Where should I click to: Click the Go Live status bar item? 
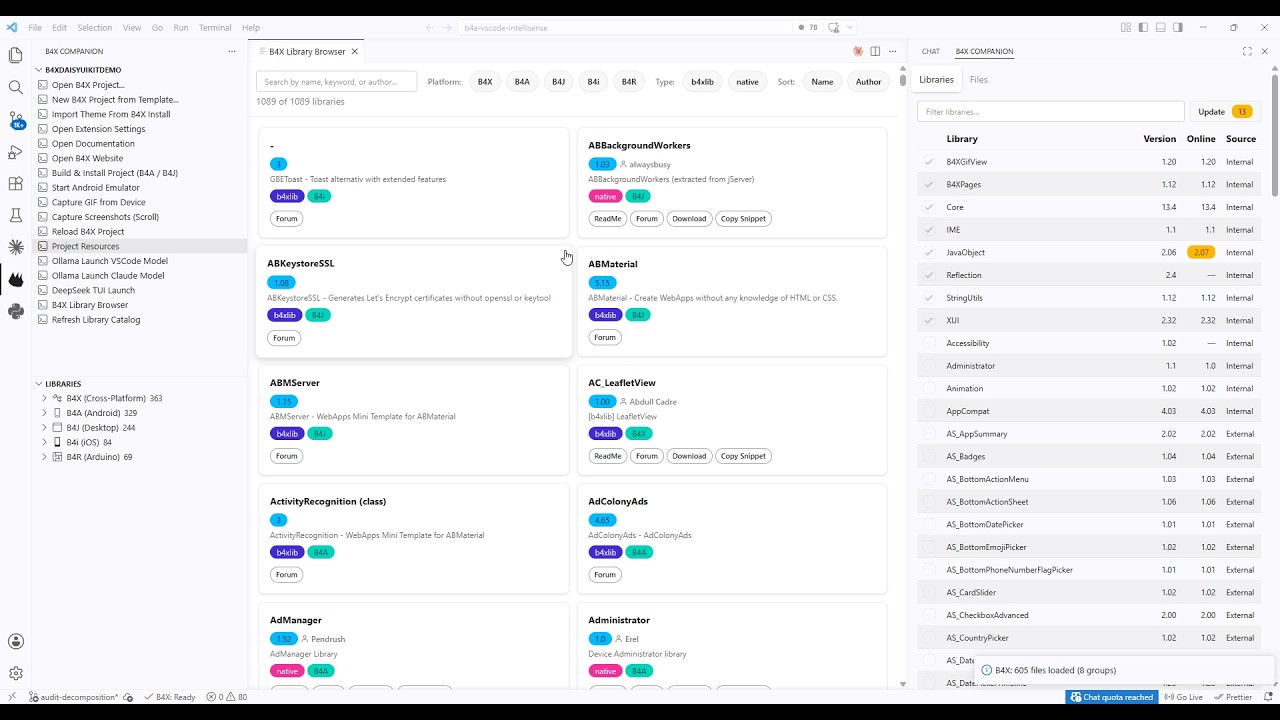[1186, 697]
